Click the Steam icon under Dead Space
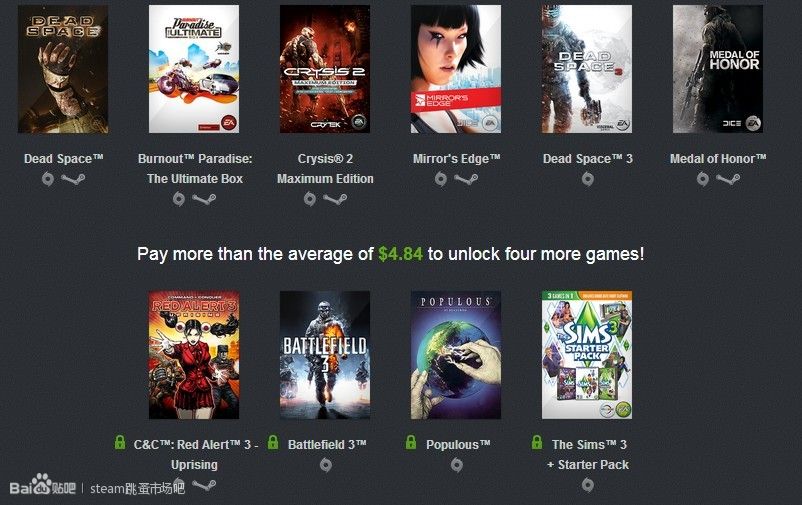Viewport: 802px width, 505px height. (x=73, y=179)
